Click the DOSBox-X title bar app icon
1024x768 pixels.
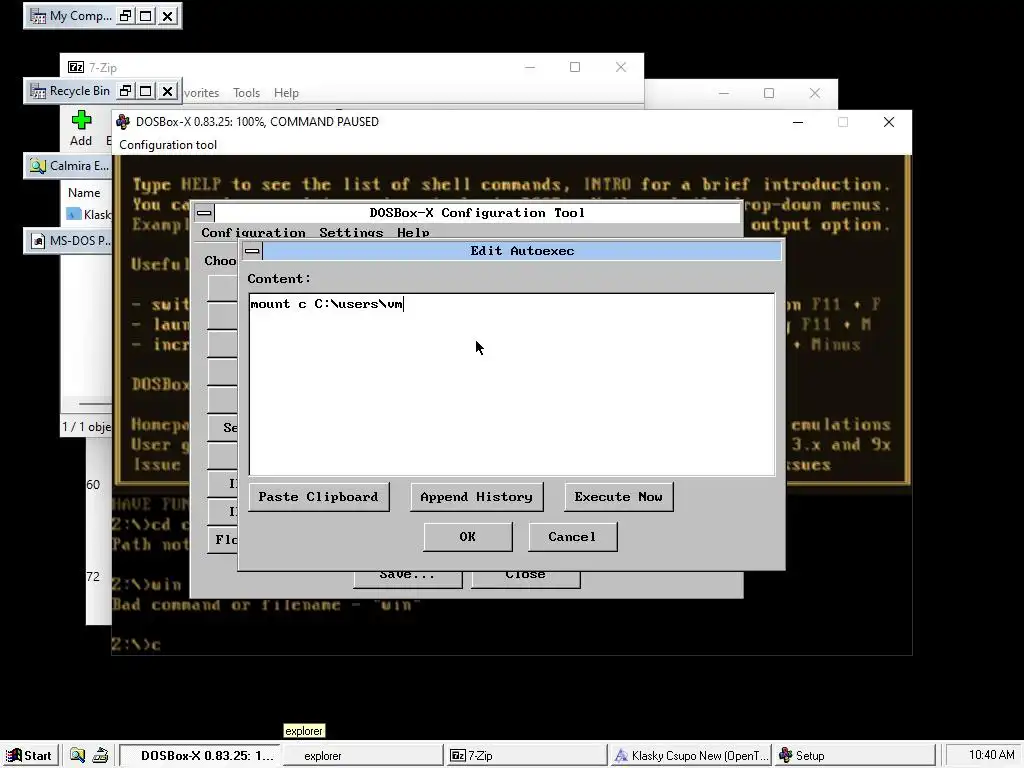123,122
